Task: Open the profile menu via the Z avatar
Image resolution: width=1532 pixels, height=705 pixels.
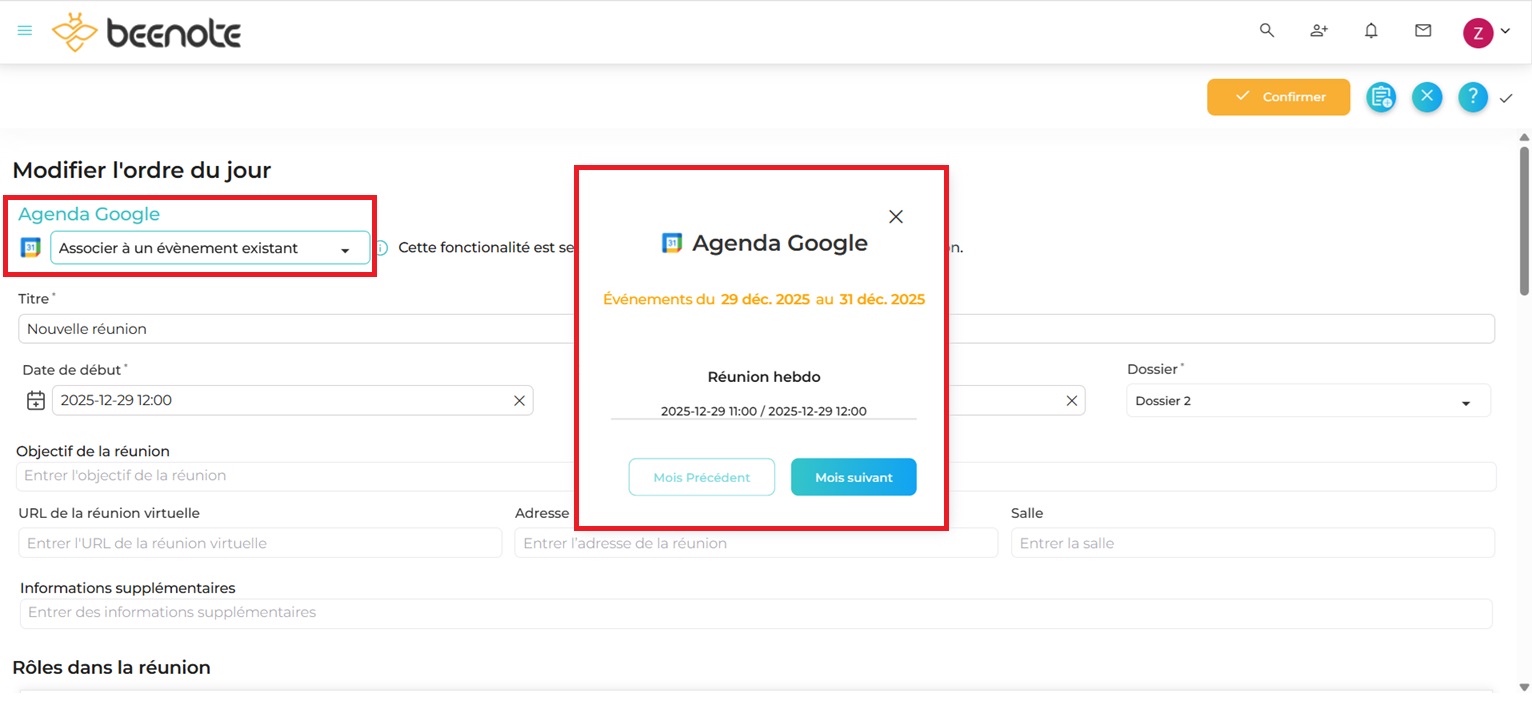Action: (1478, 32)
